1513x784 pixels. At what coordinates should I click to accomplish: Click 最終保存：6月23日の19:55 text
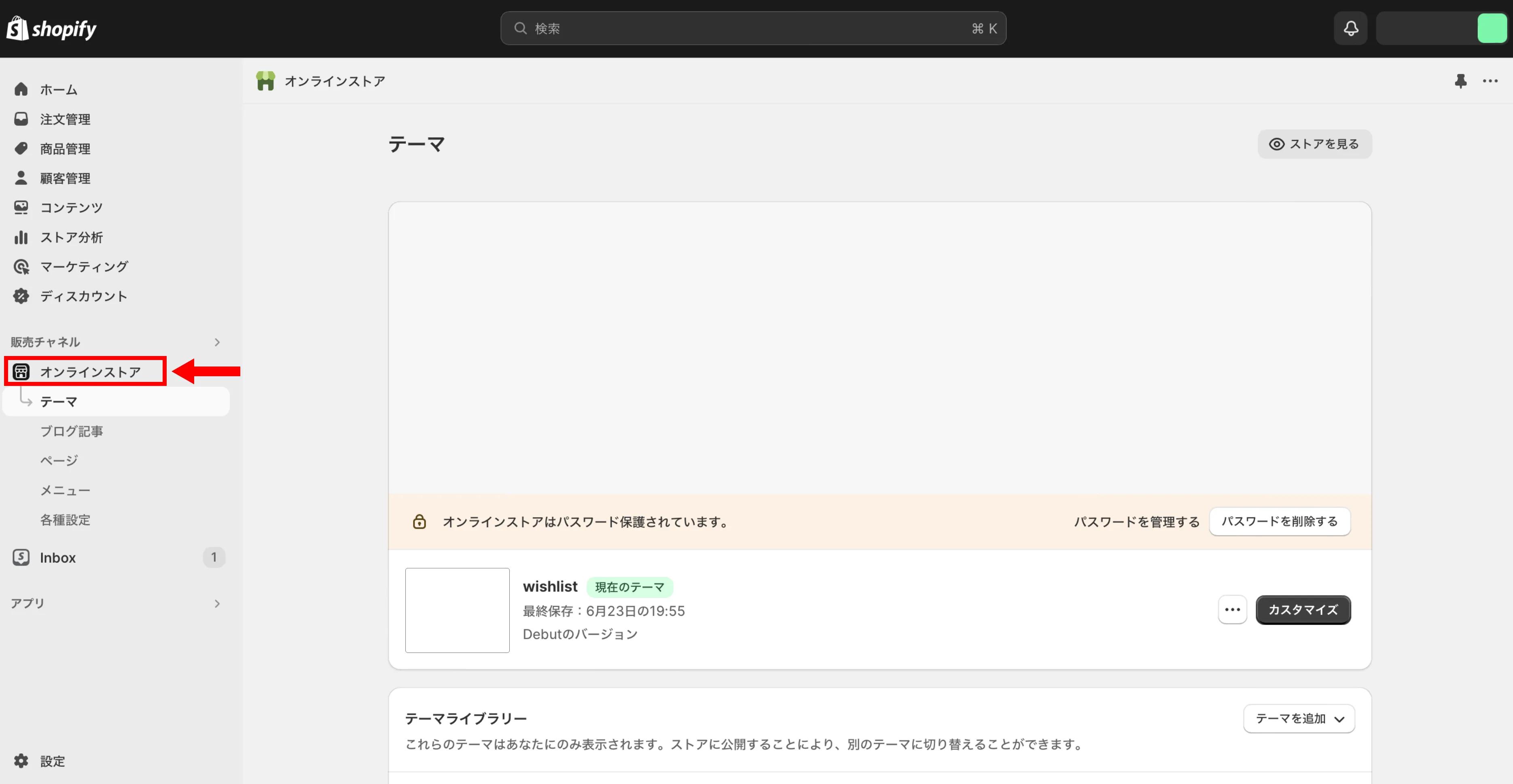tap(604, 611)
